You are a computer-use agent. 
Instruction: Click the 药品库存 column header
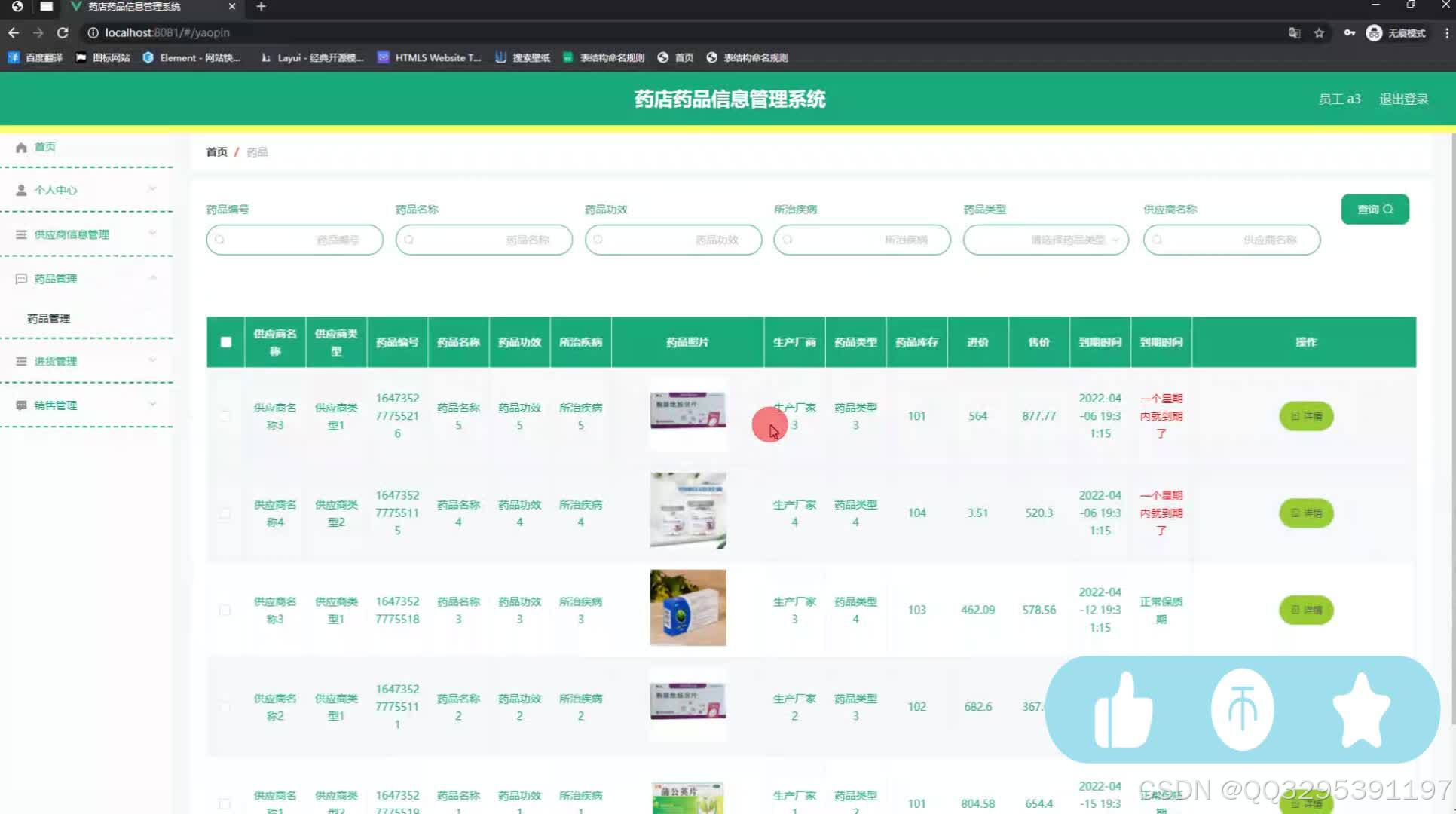click(x=916, y=342)
